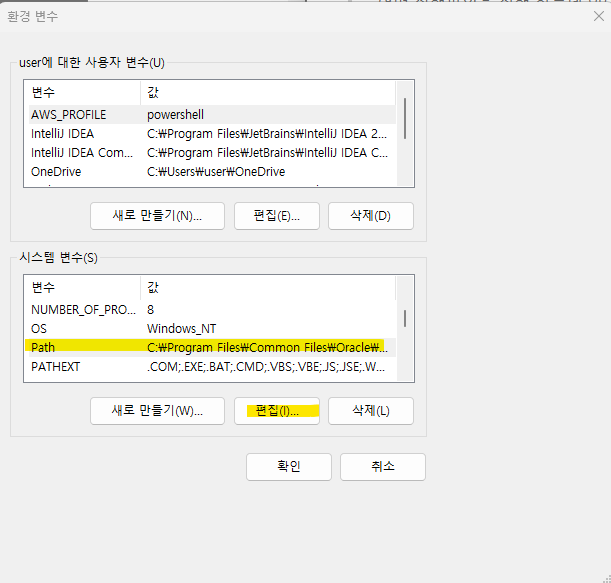Select the IntelliJ IDEA user variable
This screenshot has height=583, width=611.
pos(212,134)
